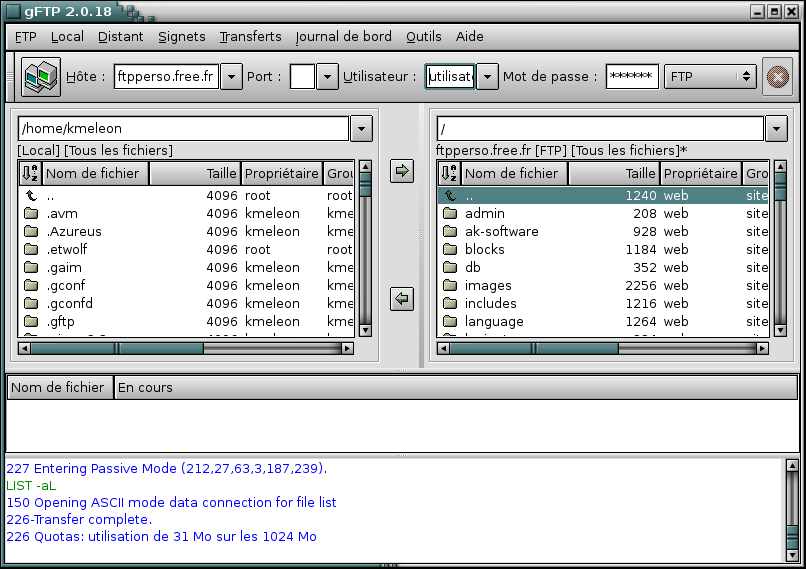
Task: Focus the Utilisateur input field
Action: coord(450,77)
